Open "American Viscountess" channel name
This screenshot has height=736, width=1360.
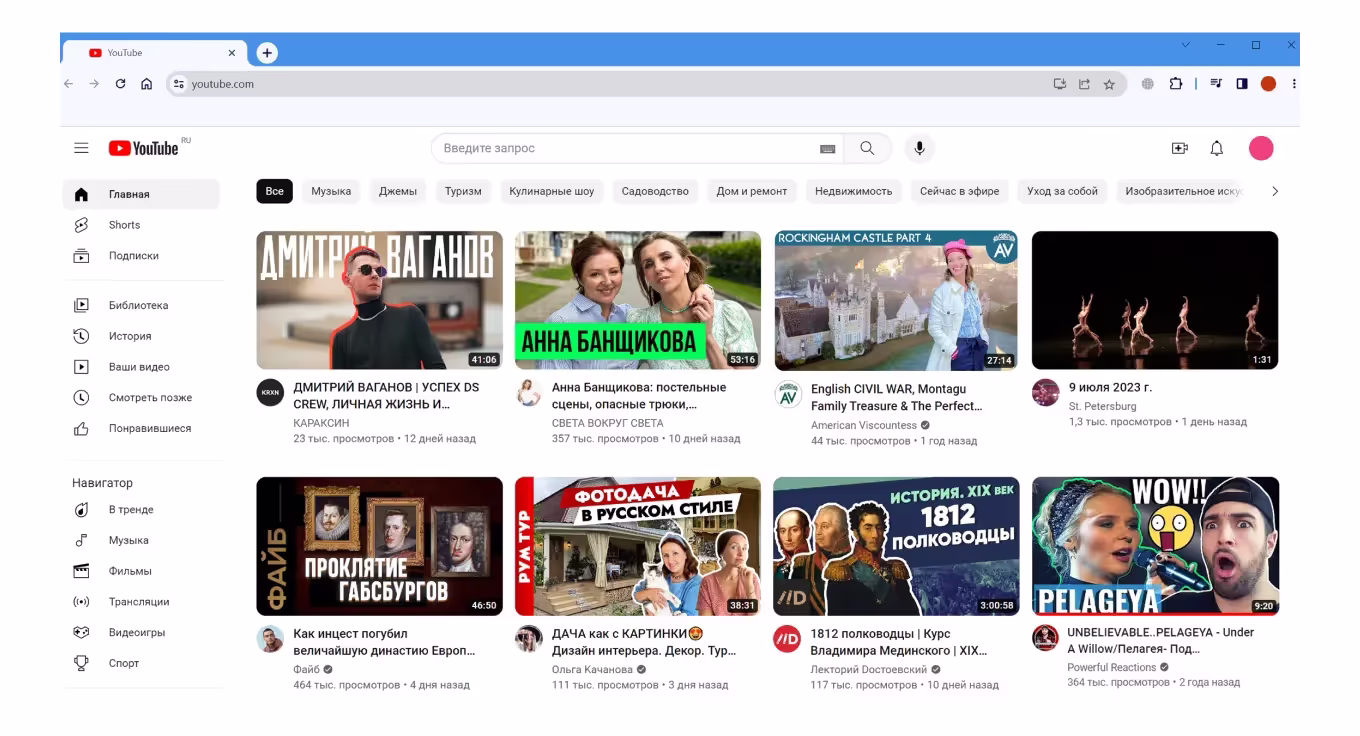point(863,425)
